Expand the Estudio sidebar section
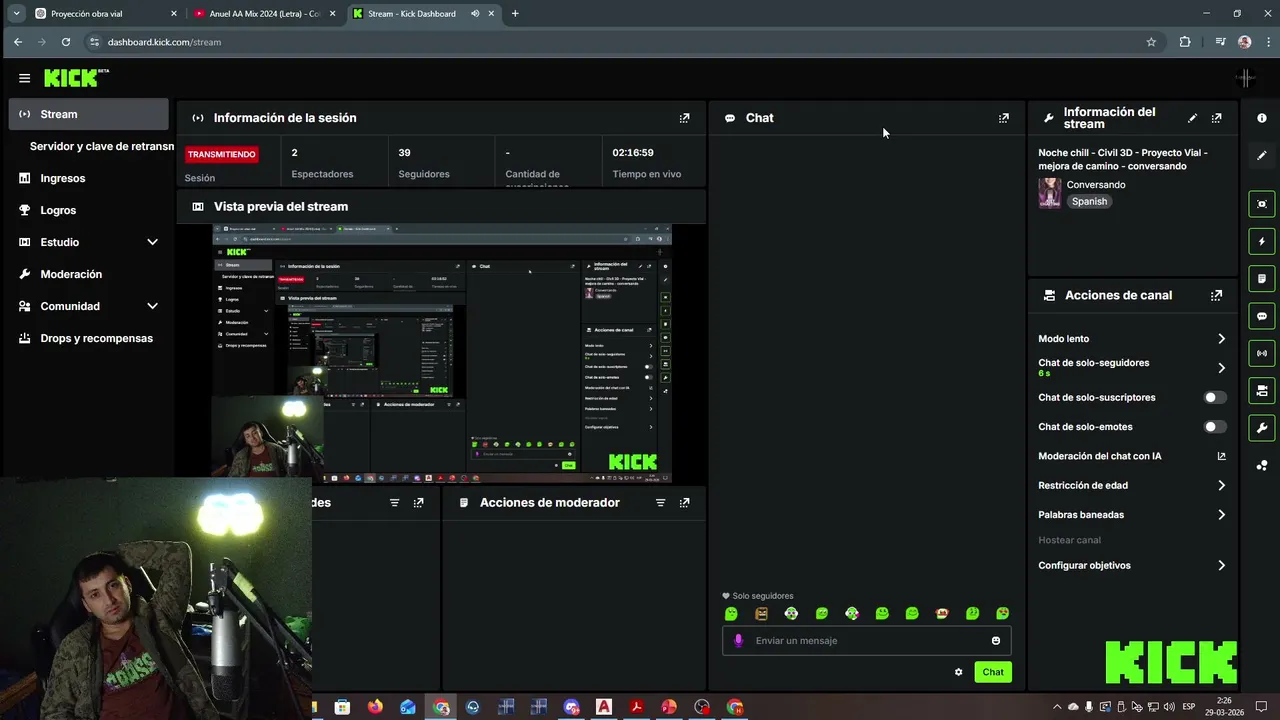Viewport: 1280px width, 720px height. pyautogui.click(x=152, y=242)
